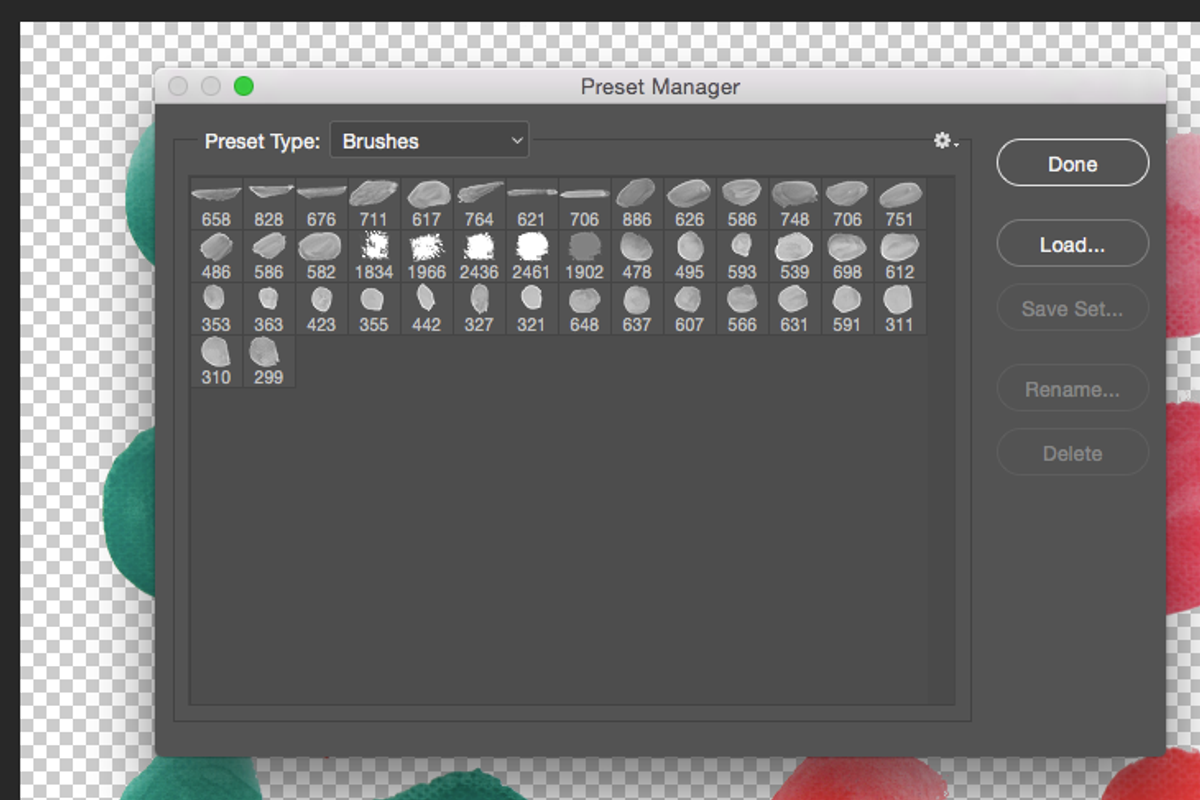The width and height of the screenshot is (1200, 800).
Task: Pick the brush preset labeled 310
Action: [x=216, y=362]
